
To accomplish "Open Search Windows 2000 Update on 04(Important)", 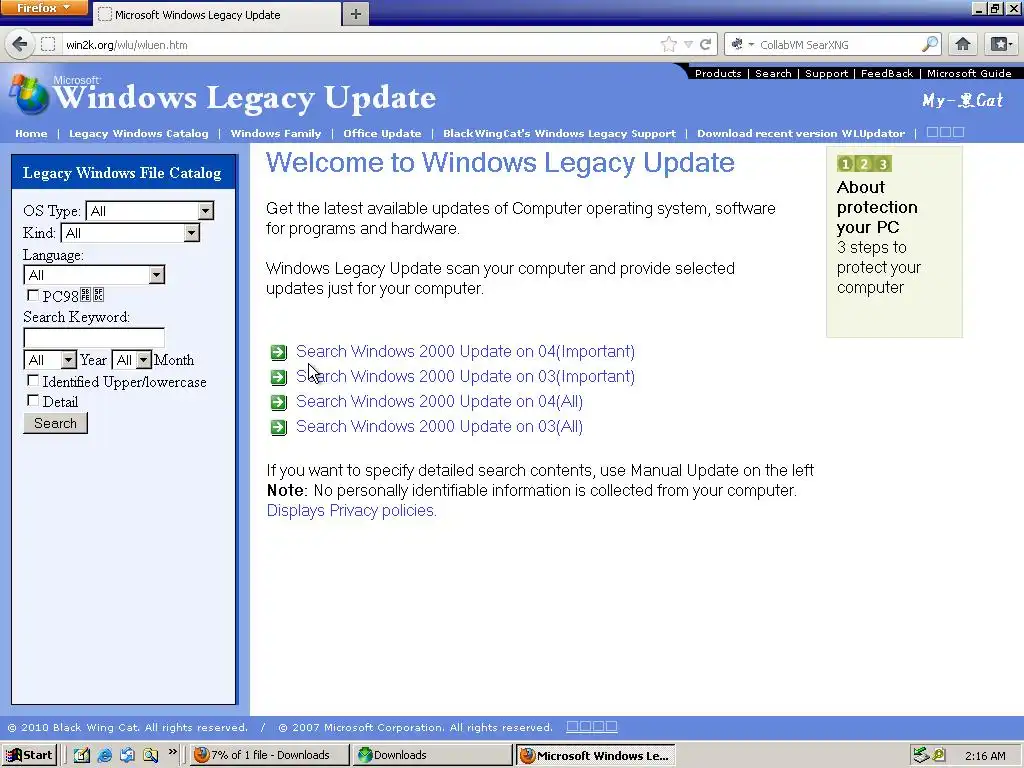I will (465, 351).
